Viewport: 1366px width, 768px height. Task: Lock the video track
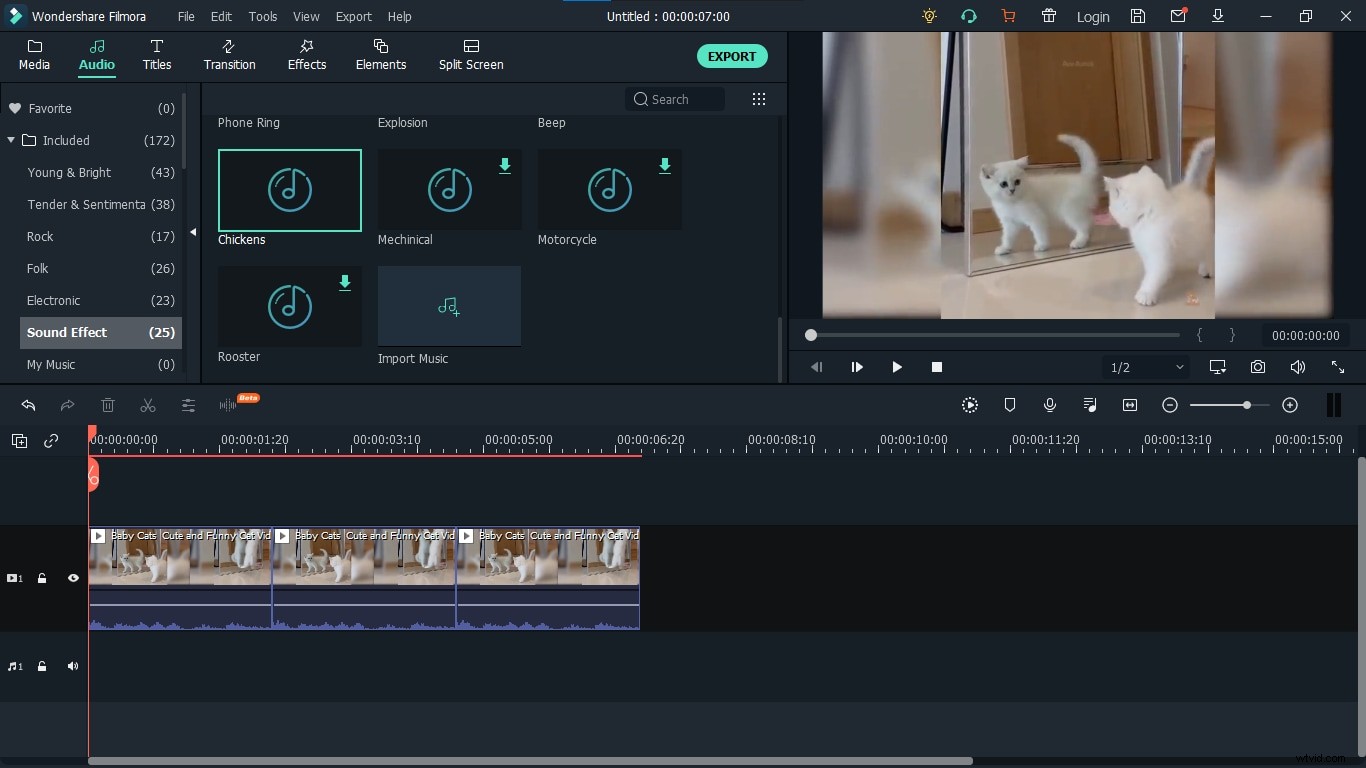pos(42,578)
